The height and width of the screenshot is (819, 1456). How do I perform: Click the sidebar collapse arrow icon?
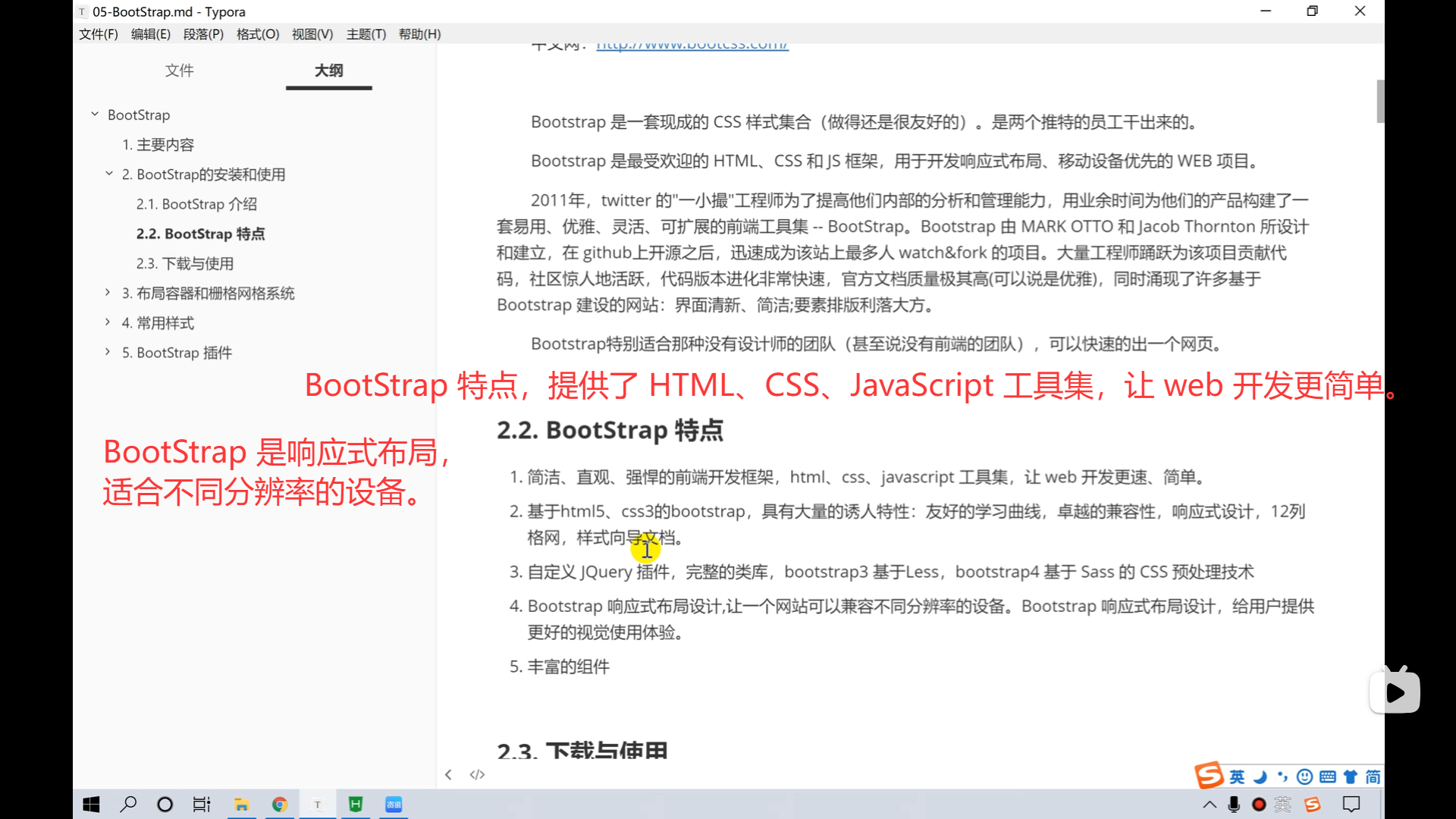pyautogui.click(x=448, y=774)
